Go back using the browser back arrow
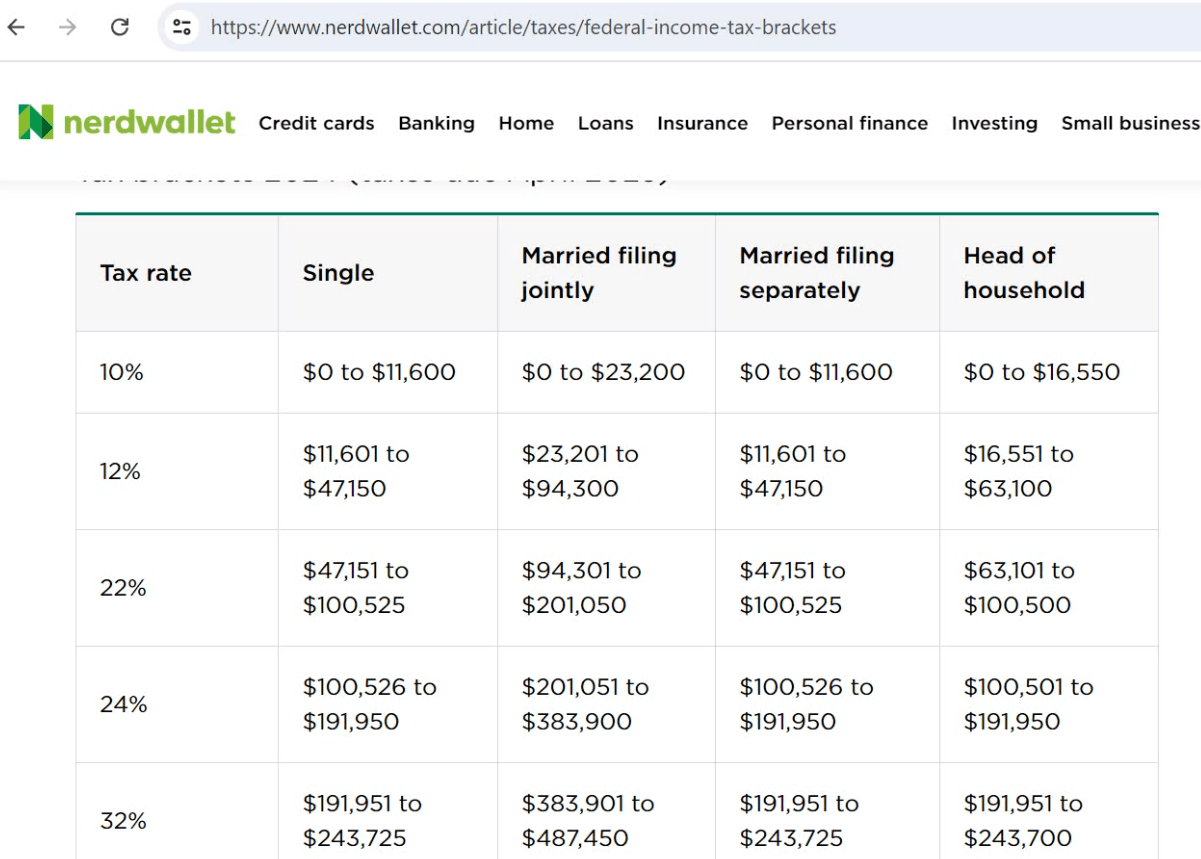Viewport: 1201px width, 859px height. tap(16, 27)
